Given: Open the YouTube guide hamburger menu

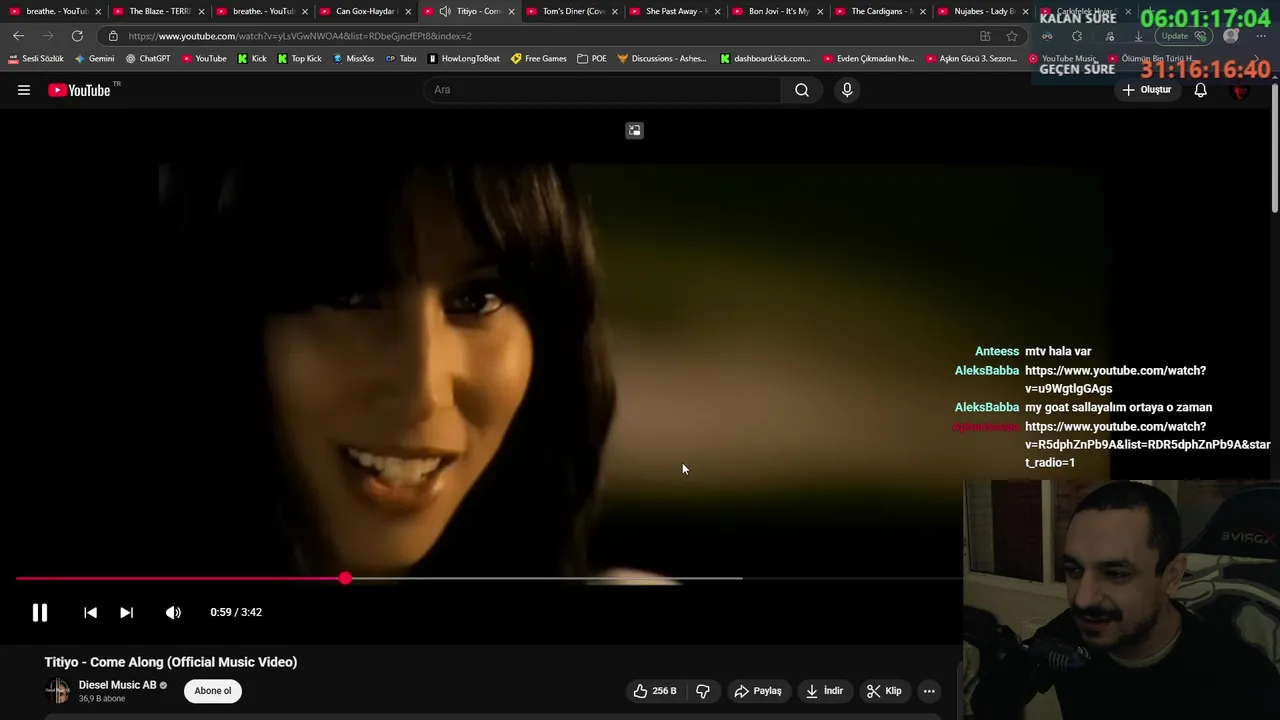Looking at the screenshot, I should tap(24, 90).
